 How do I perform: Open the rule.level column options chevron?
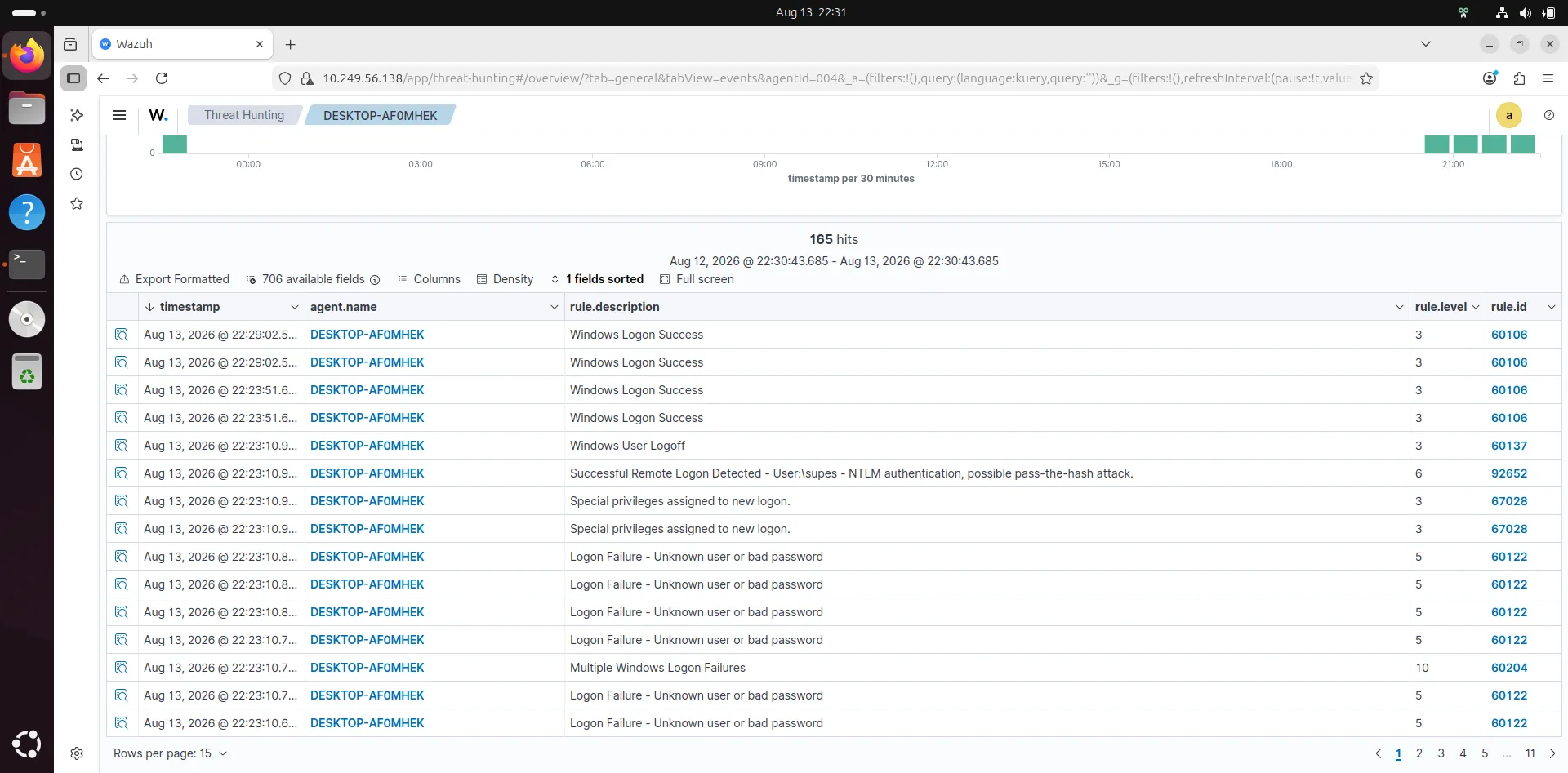pos(1476,307)
